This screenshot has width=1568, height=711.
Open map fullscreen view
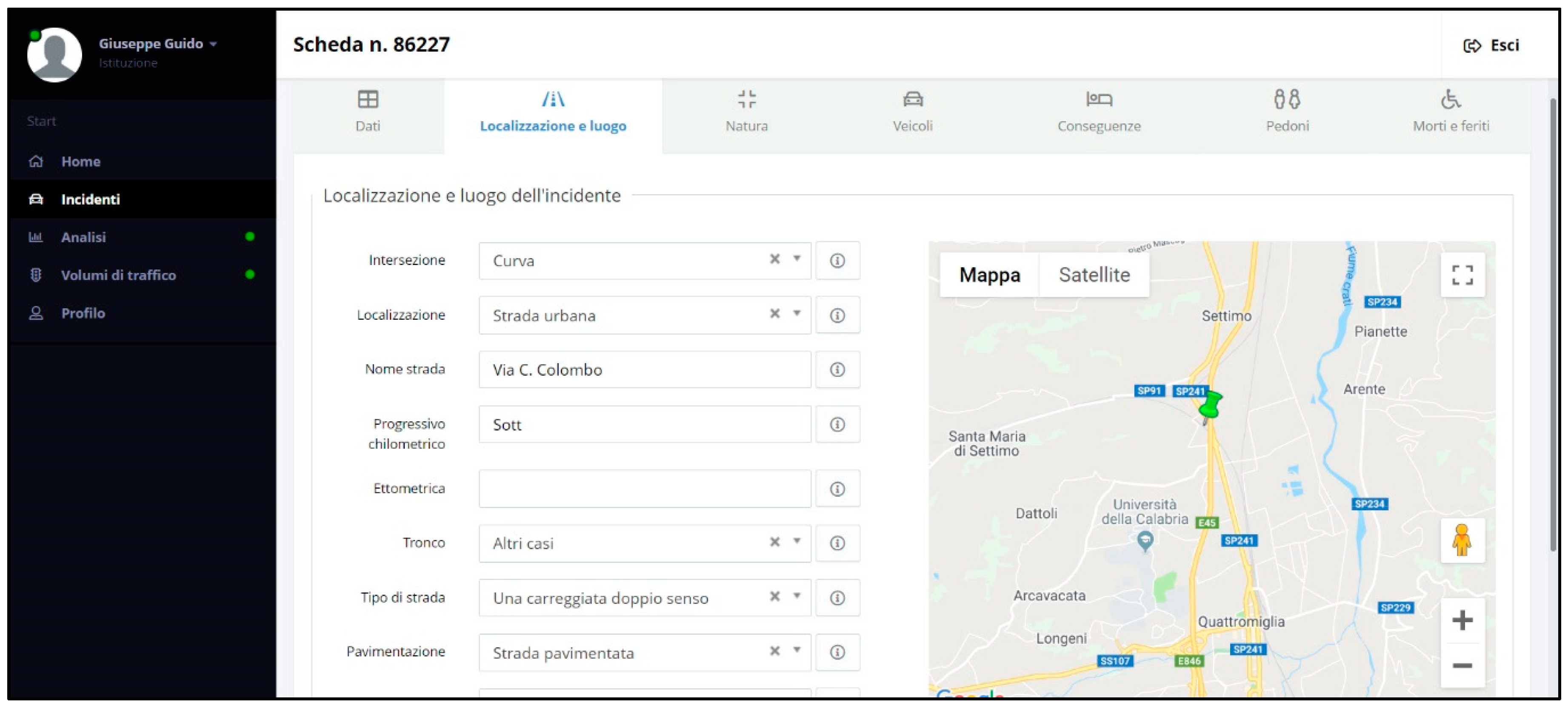click(1462, 275)
